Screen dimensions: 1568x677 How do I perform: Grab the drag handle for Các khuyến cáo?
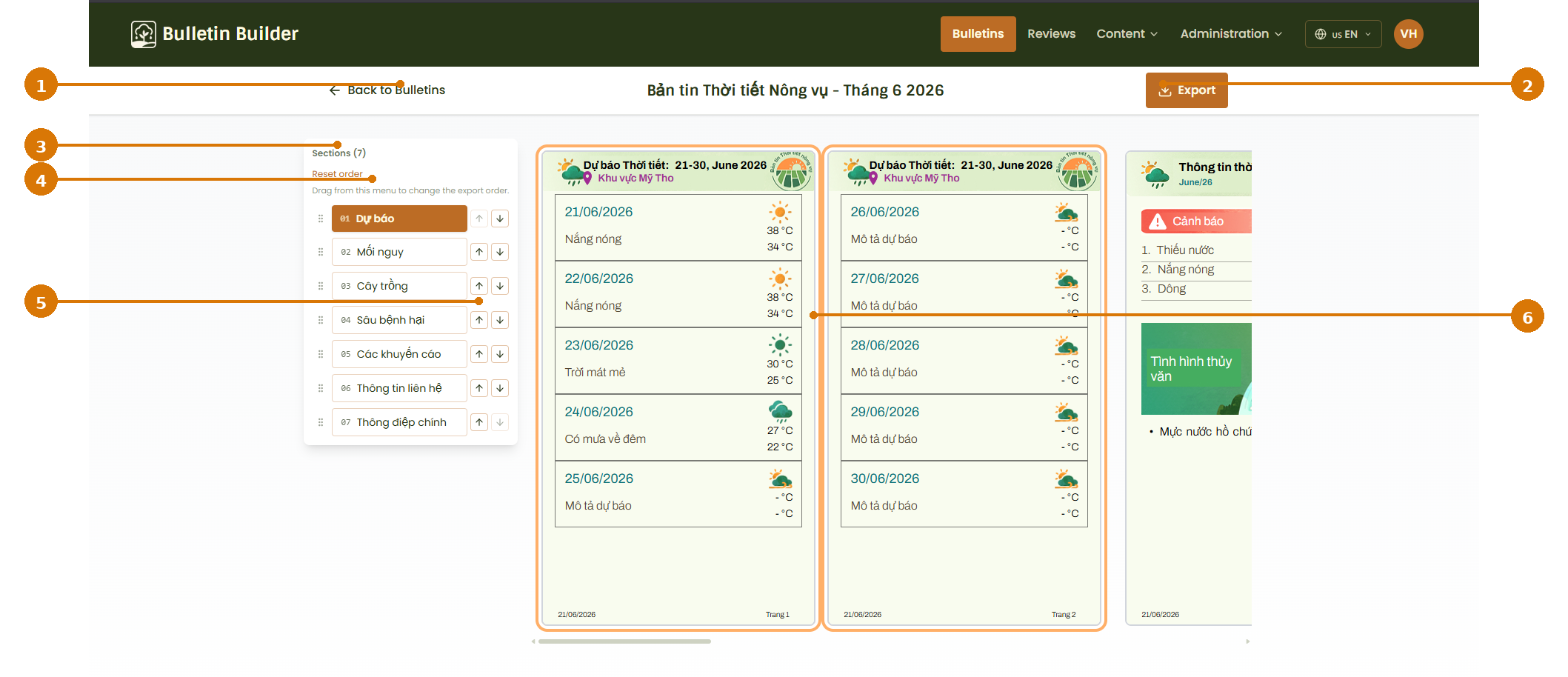pyautogui.click(x=321, y=354)
